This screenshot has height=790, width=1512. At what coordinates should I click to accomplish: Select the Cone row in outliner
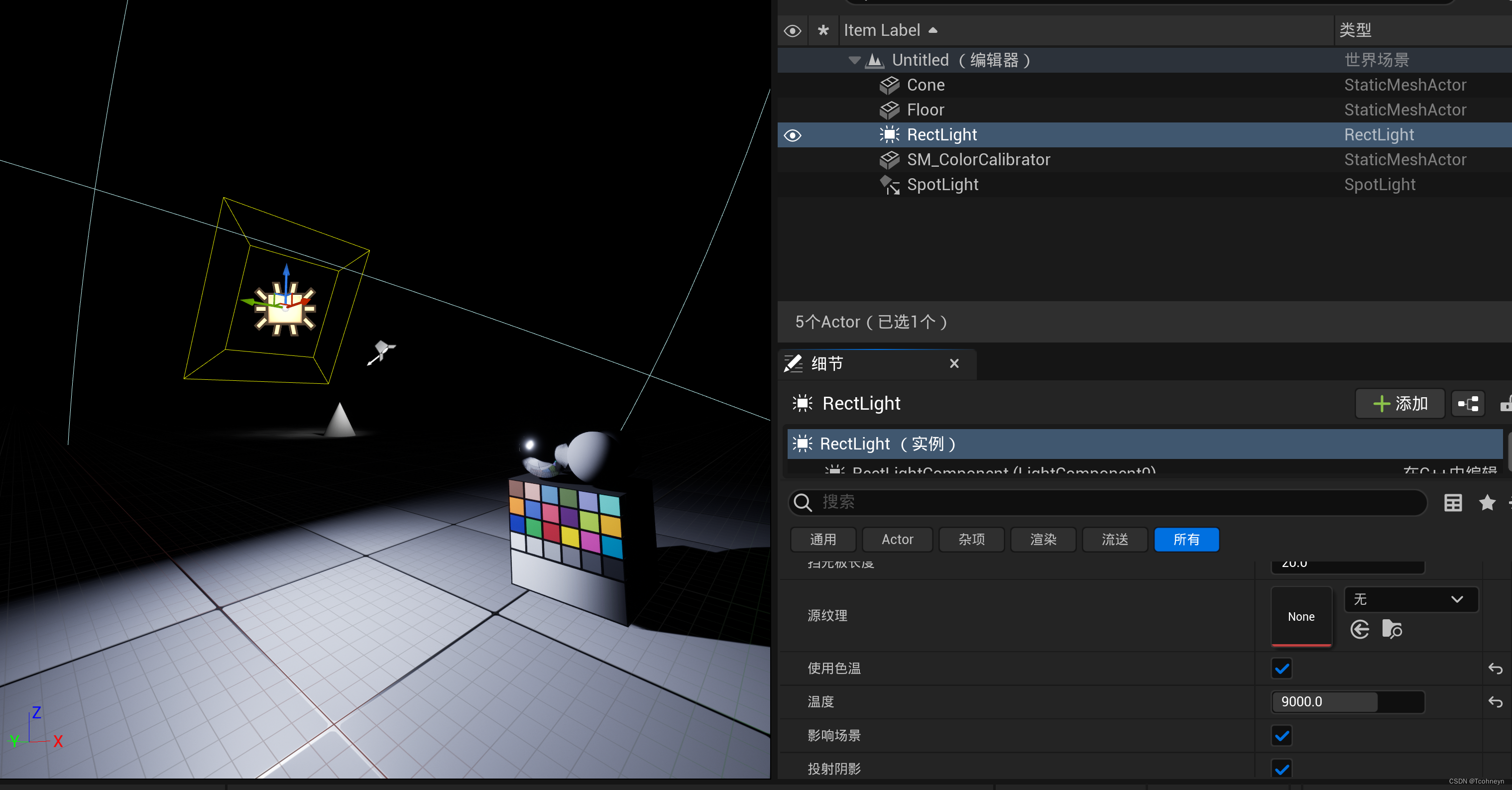tap(1144, 85)
